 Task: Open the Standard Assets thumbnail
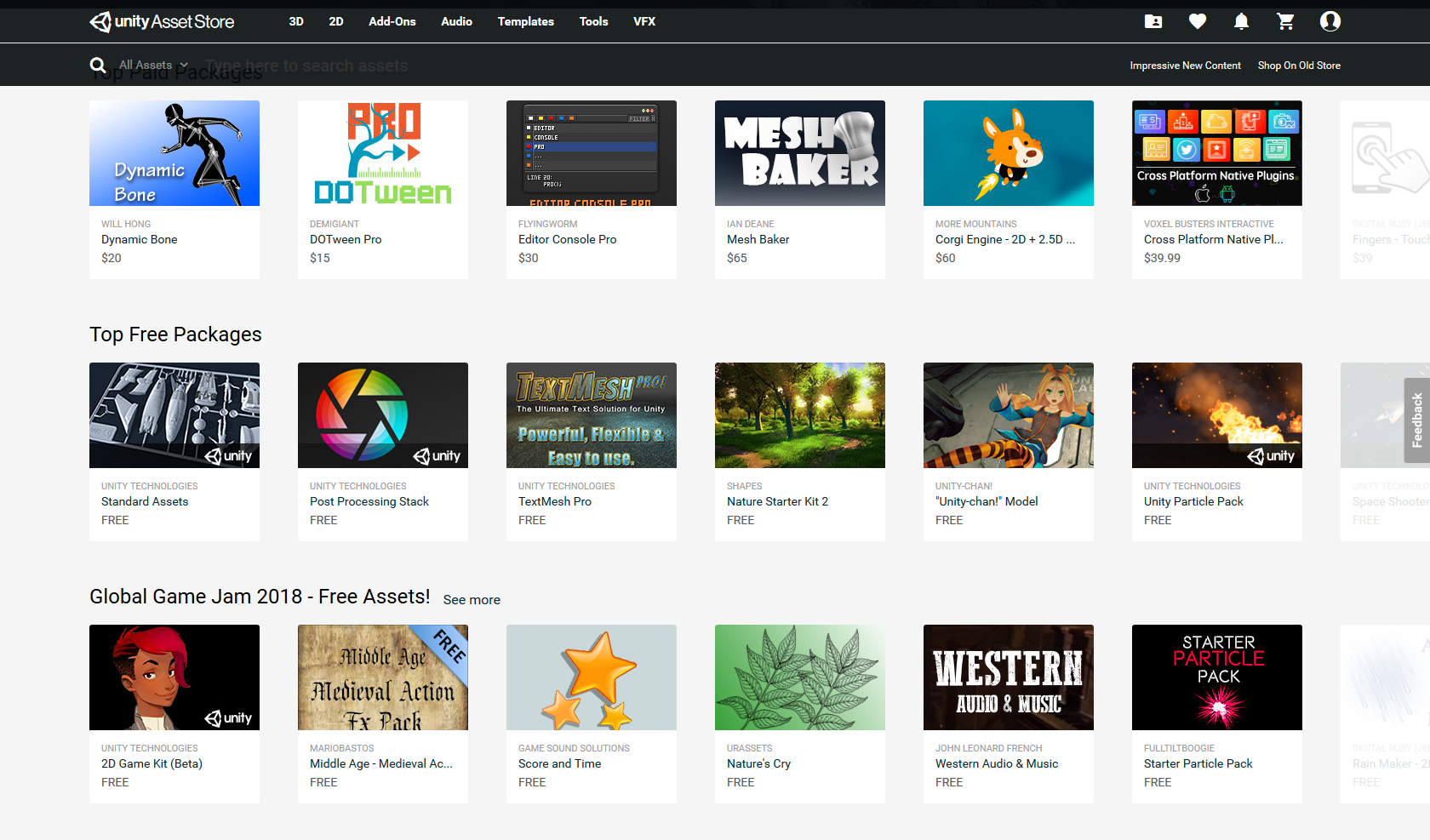174,415
